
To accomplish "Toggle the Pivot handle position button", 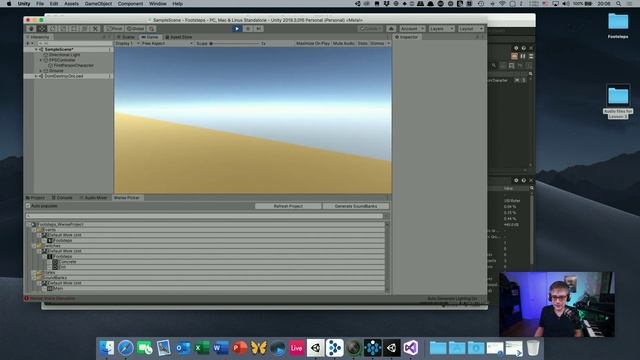I will pos(114,29).
